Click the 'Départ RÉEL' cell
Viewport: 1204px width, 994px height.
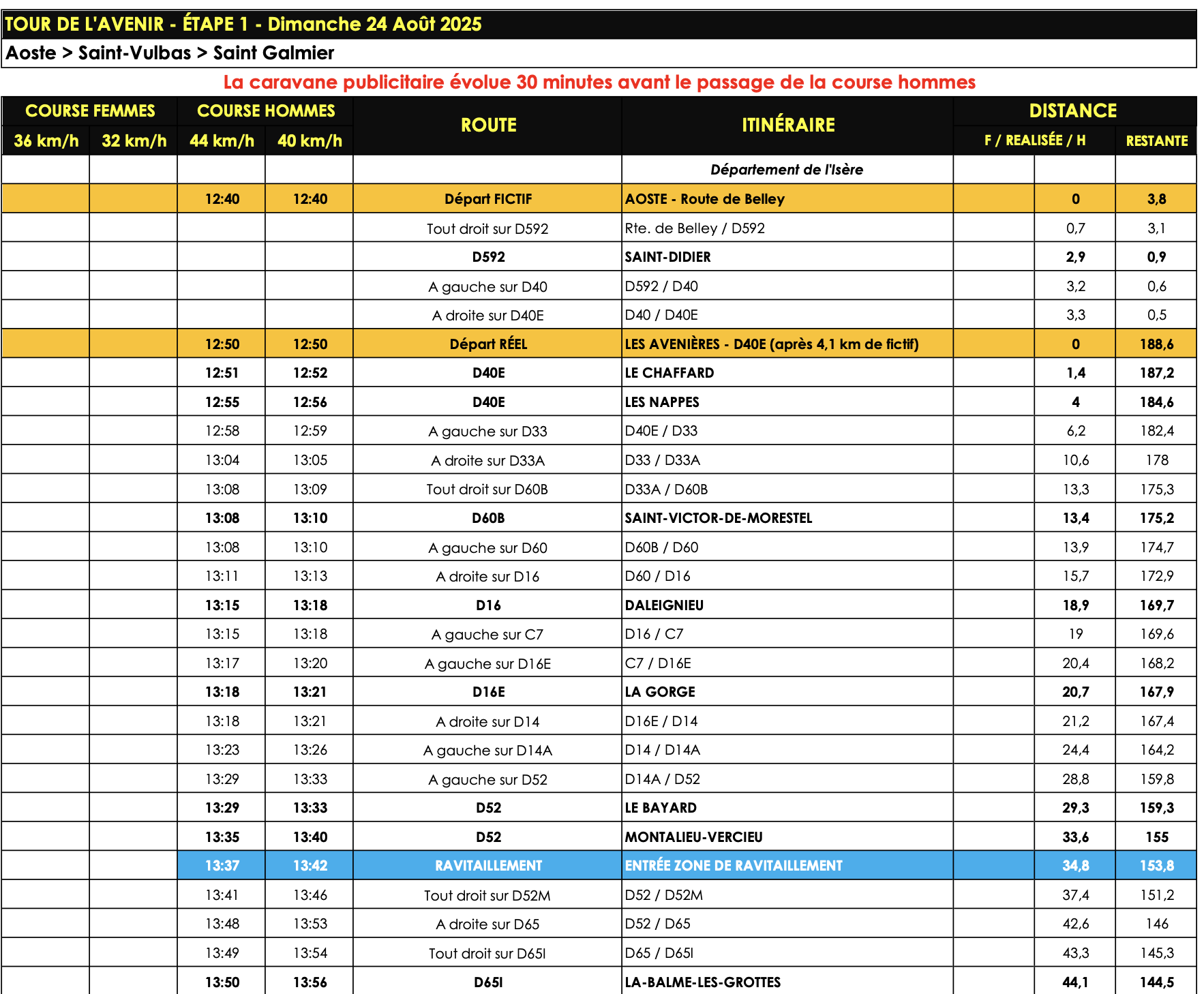pyautogui.click(x=488, y=344)
